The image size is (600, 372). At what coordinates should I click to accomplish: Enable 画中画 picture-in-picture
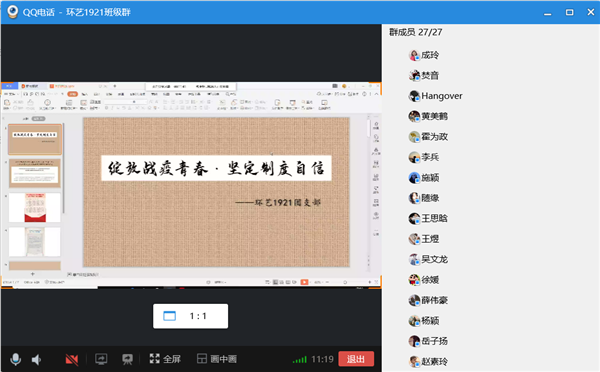[217, 359]
